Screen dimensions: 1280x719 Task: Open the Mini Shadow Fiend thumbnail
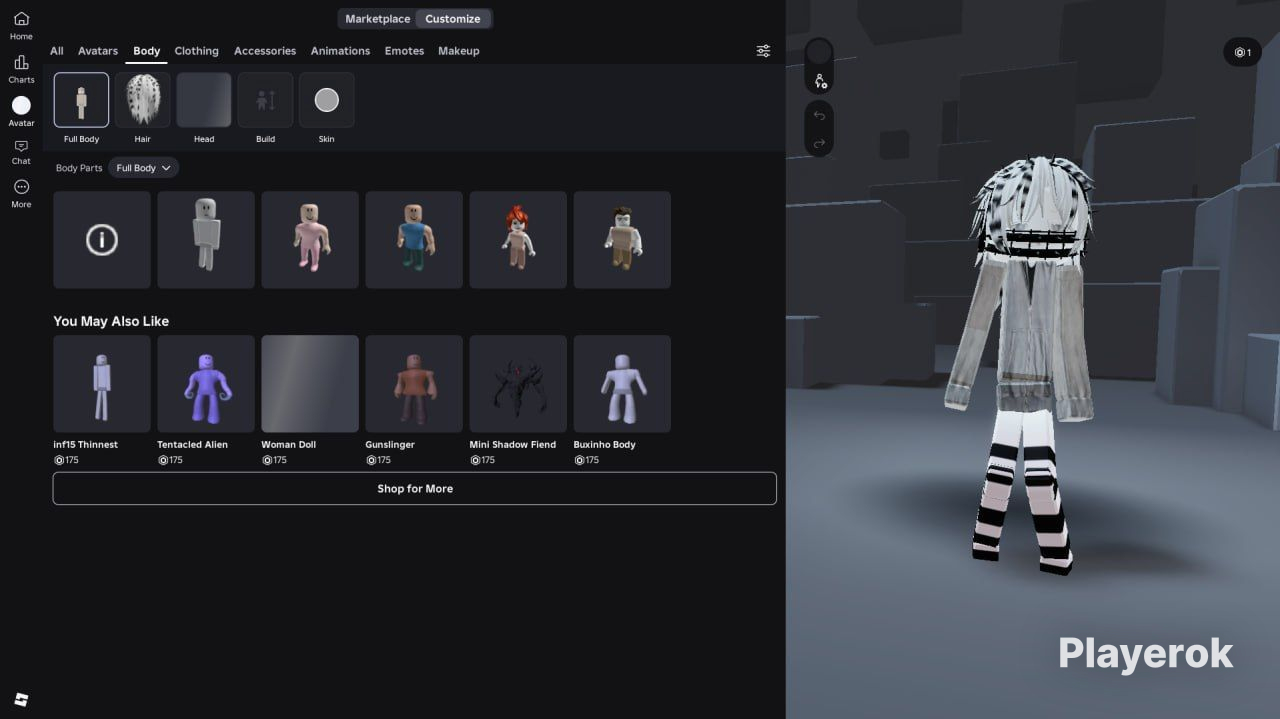(518, 384)
